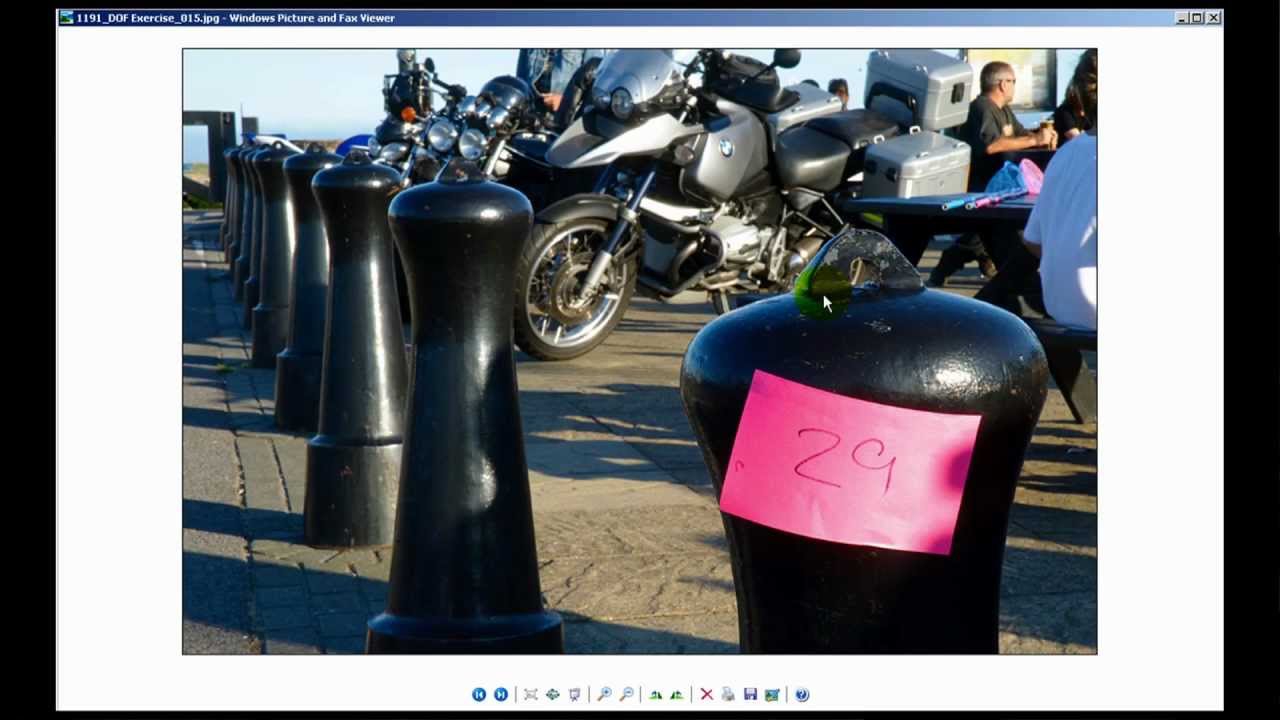Zoom in on the picture
Viewport: 1280px width, 720px height.
coord(604,694)
